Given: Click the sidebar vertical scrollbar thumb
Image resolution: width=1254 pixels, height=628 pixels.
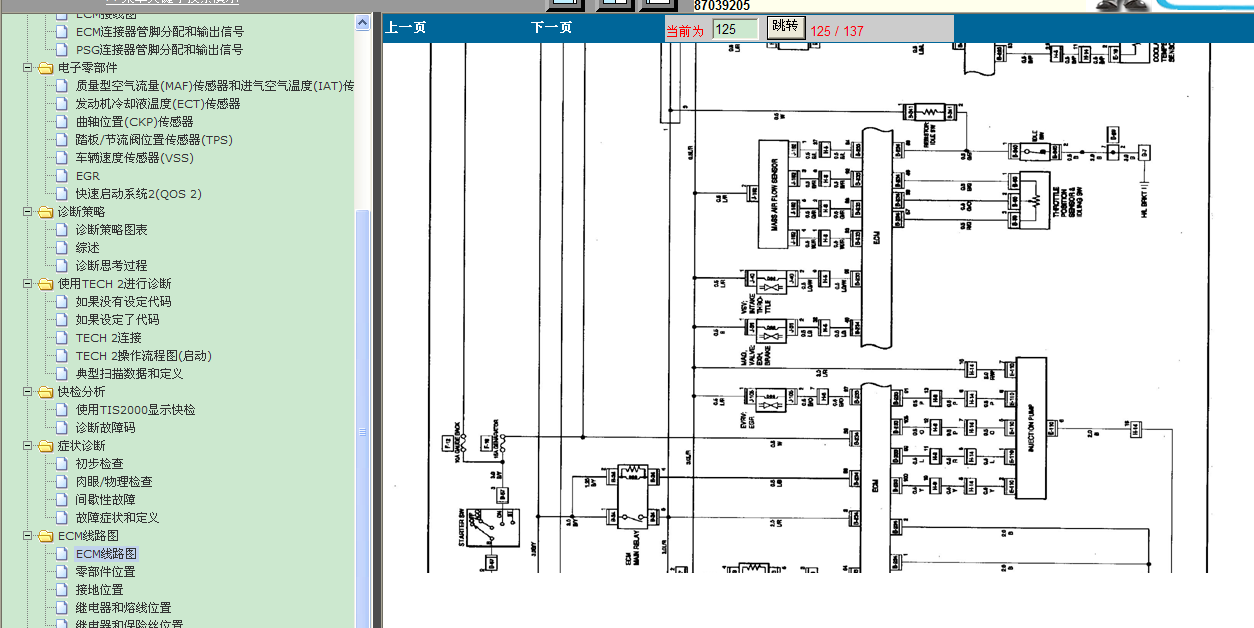Looking at the screenshot, I should click(363, 430).
